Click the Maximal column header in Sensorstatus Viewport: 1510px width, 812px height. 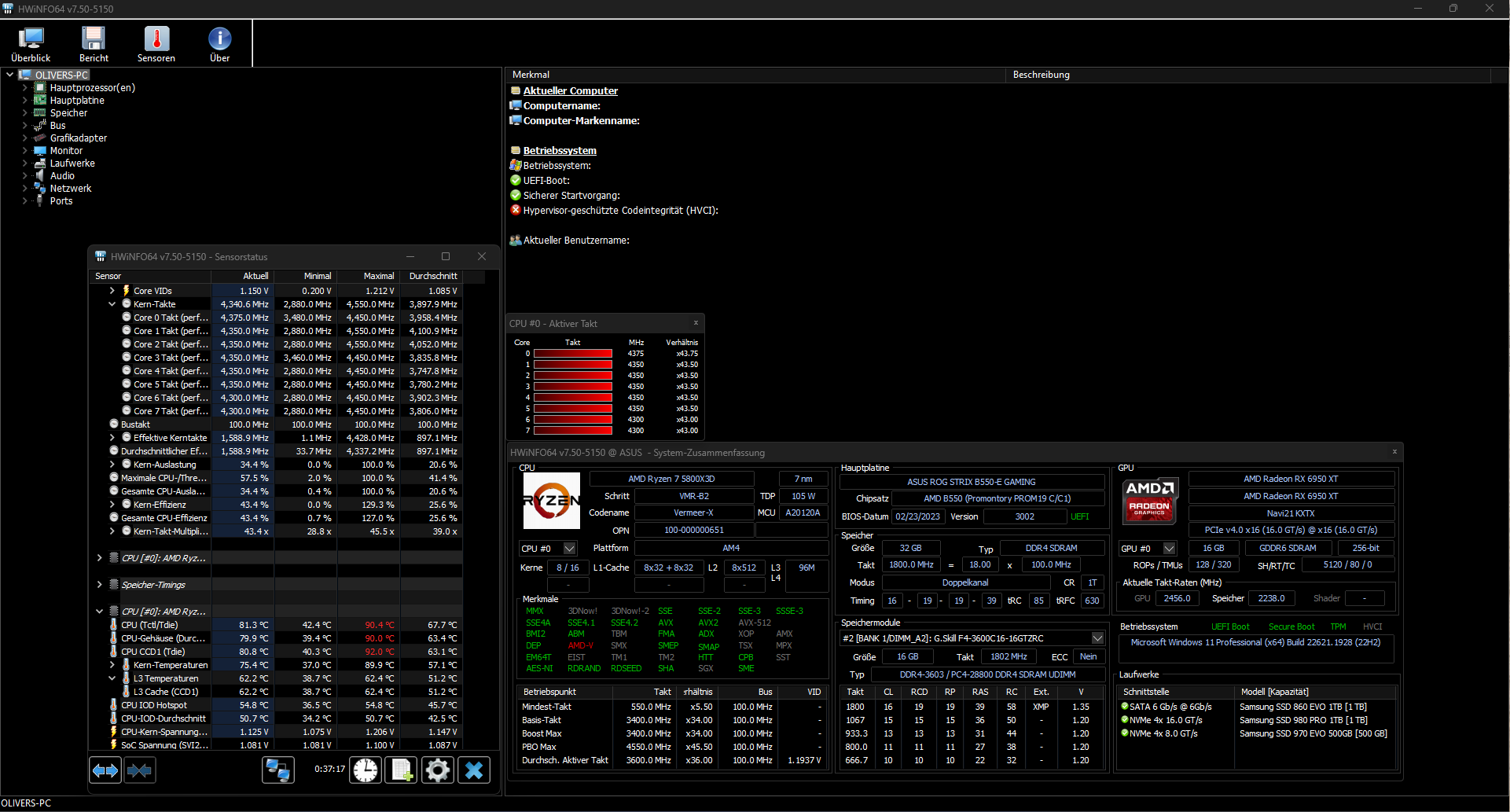[x=369, y=277]
